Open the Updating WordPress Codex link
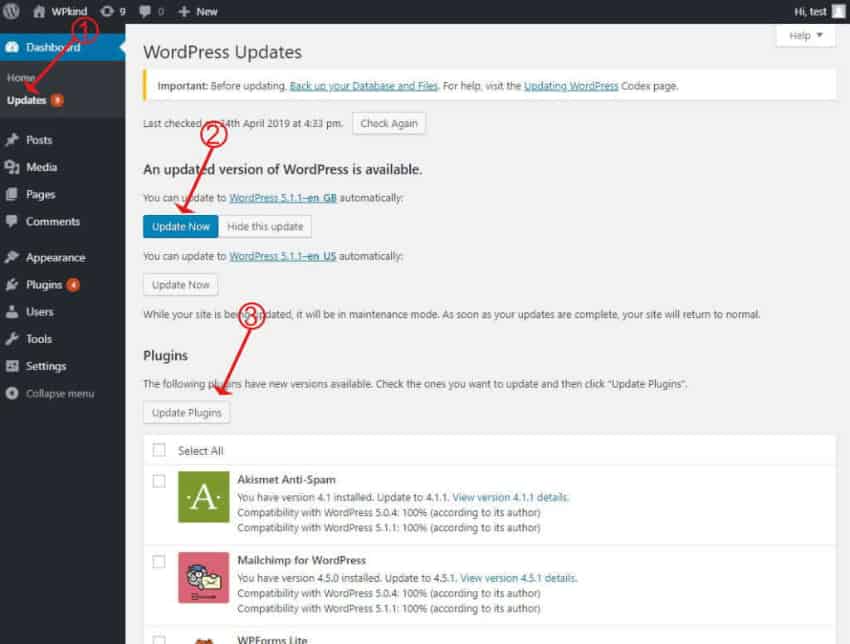This screenshot has height=644, width=850. 571,86
